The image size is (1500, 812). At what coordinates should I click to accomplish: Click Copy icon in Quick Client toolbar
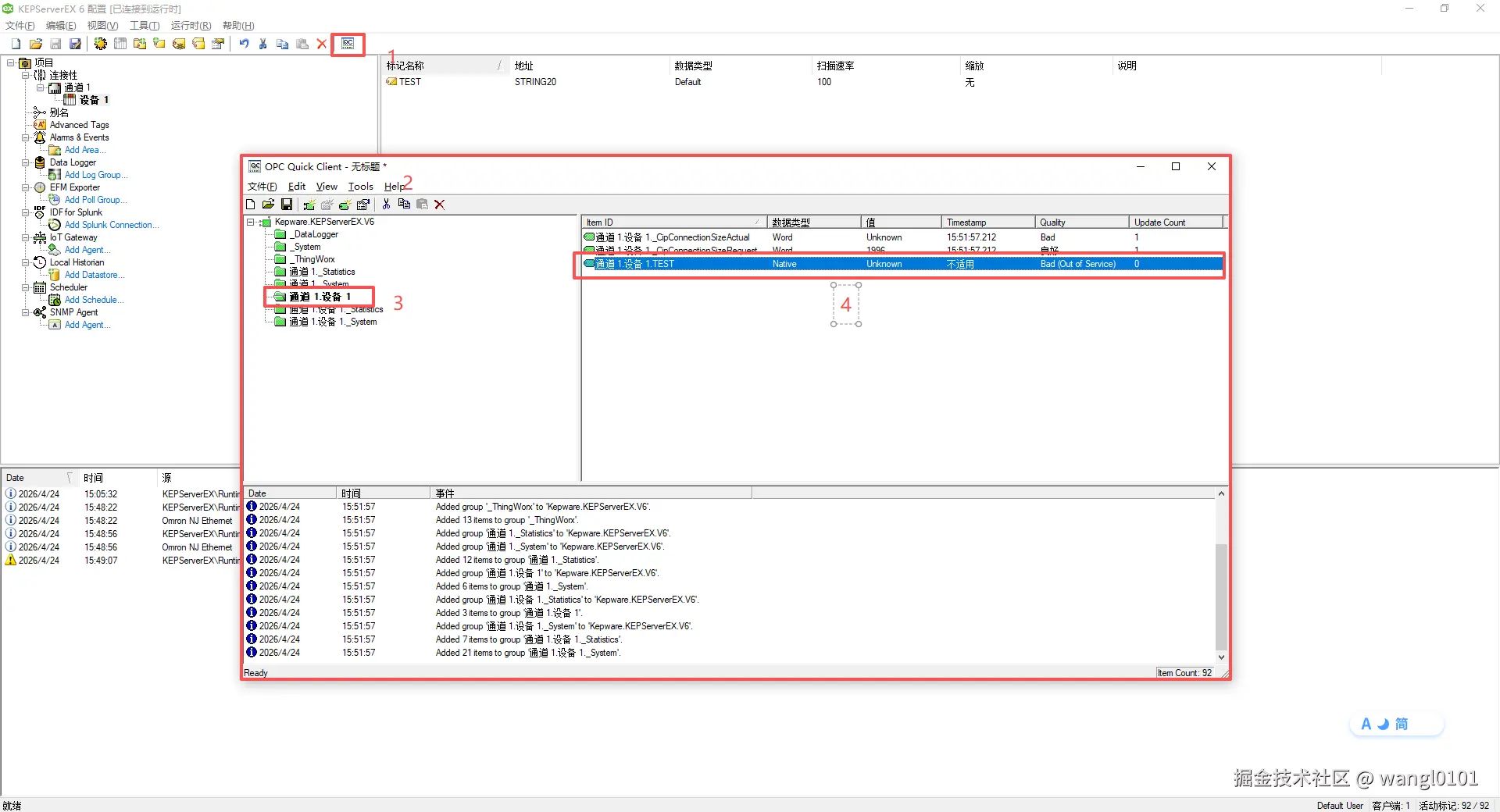click(404, 205)
